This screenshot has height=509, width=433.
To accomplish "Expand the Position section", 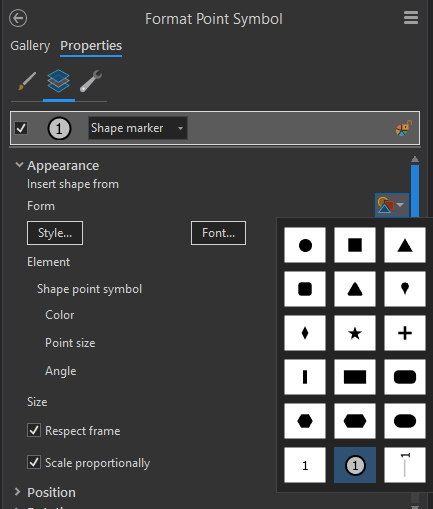I will click(18, 492).
